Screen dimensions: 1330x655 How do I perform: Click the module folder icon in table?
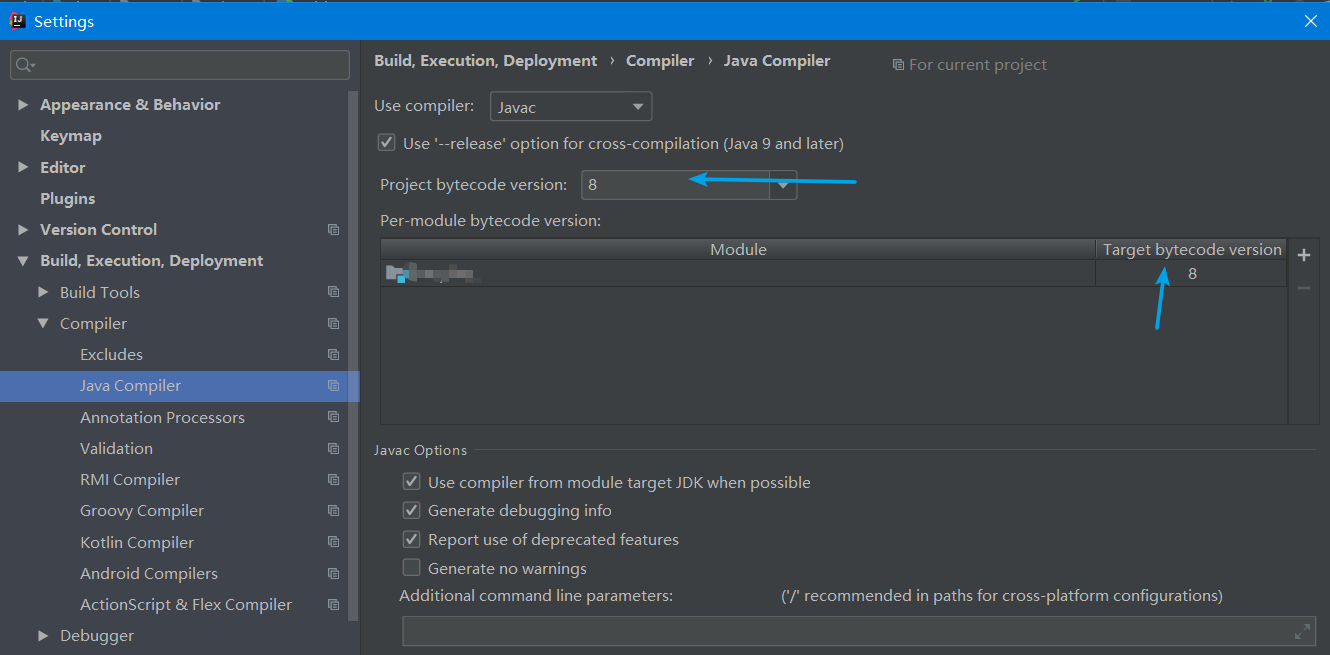coord(396,272)
